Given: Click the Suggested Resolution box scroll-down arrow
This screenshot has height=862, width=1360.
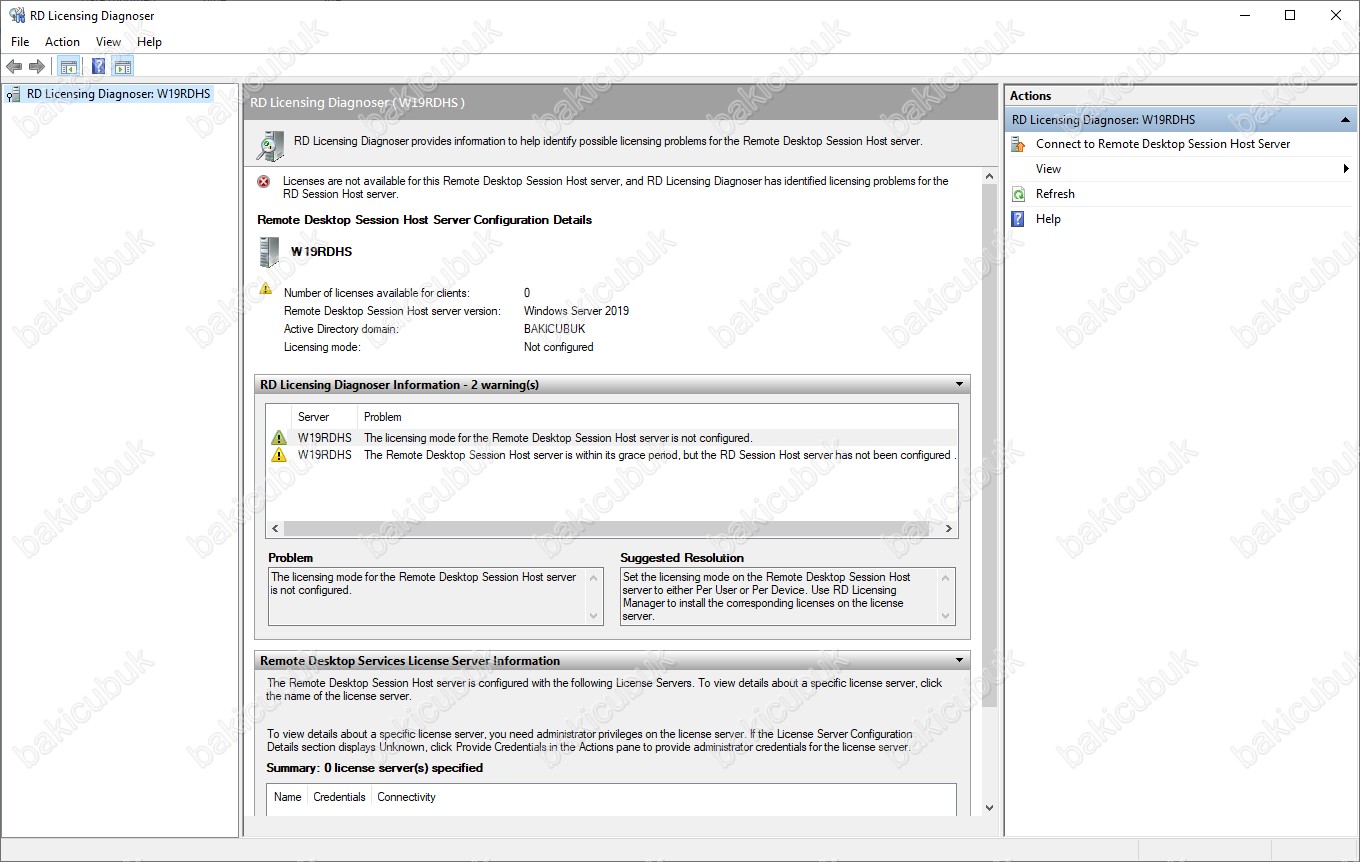Looking at the screenshot, I should tap(946, 617).
